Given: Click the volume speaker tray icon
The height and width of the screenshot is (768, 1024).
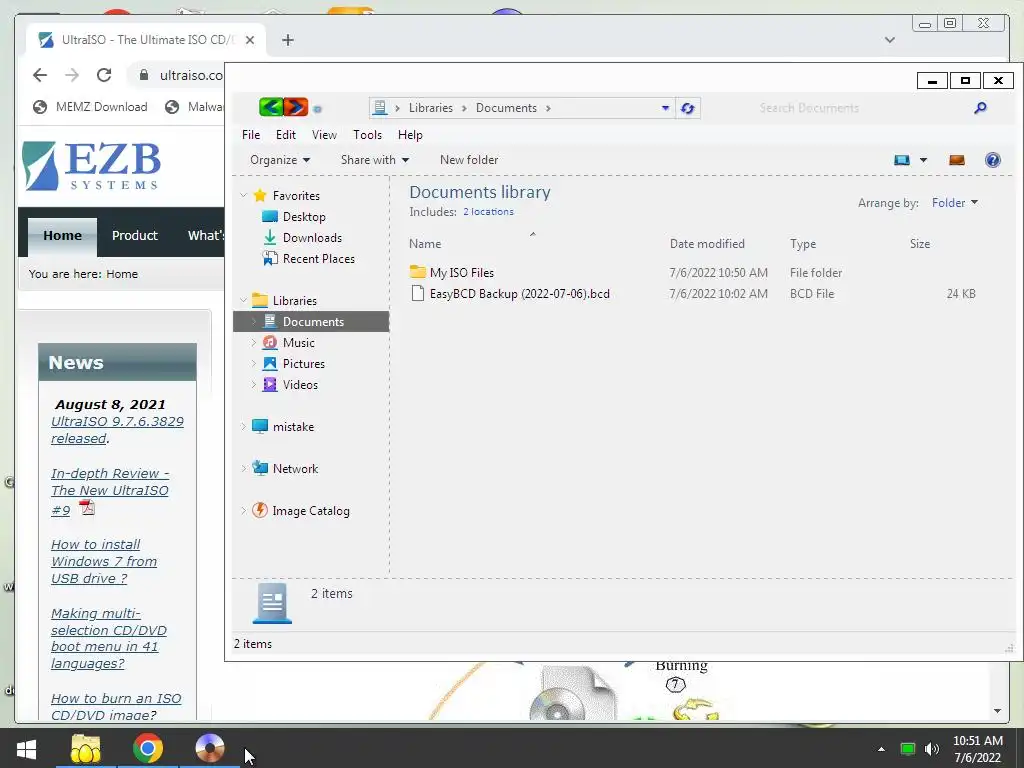Looking at the screenshot, I should click(x=931, y=749).
